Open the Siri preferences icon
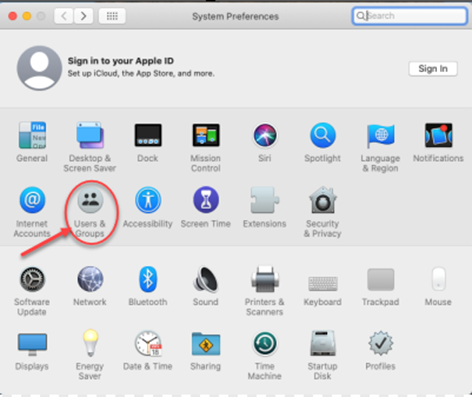 click(x=265, y=135)
